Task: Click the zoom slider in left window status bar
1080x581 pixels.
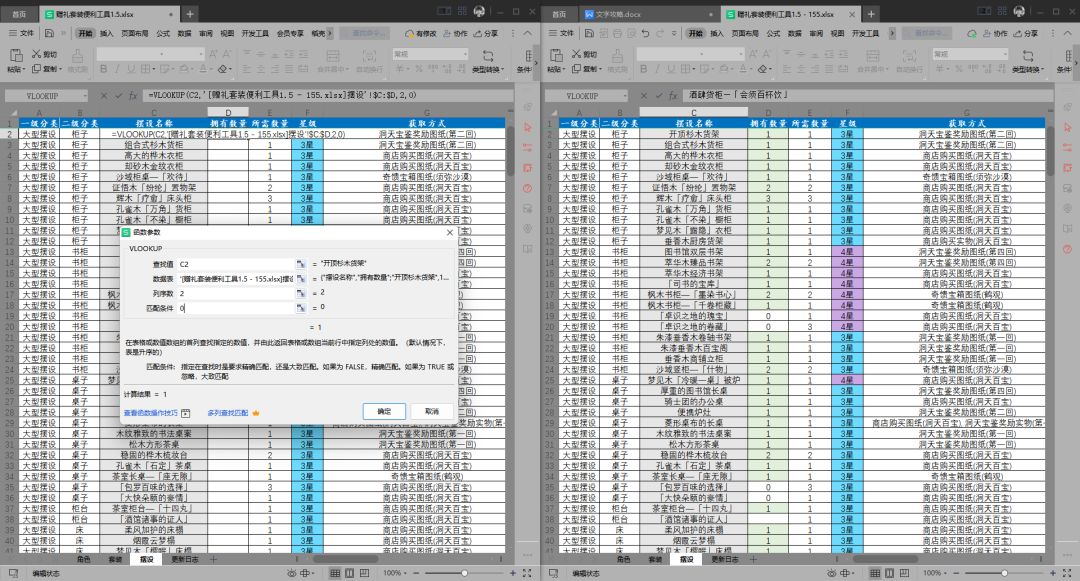Action: click(464, 573)
